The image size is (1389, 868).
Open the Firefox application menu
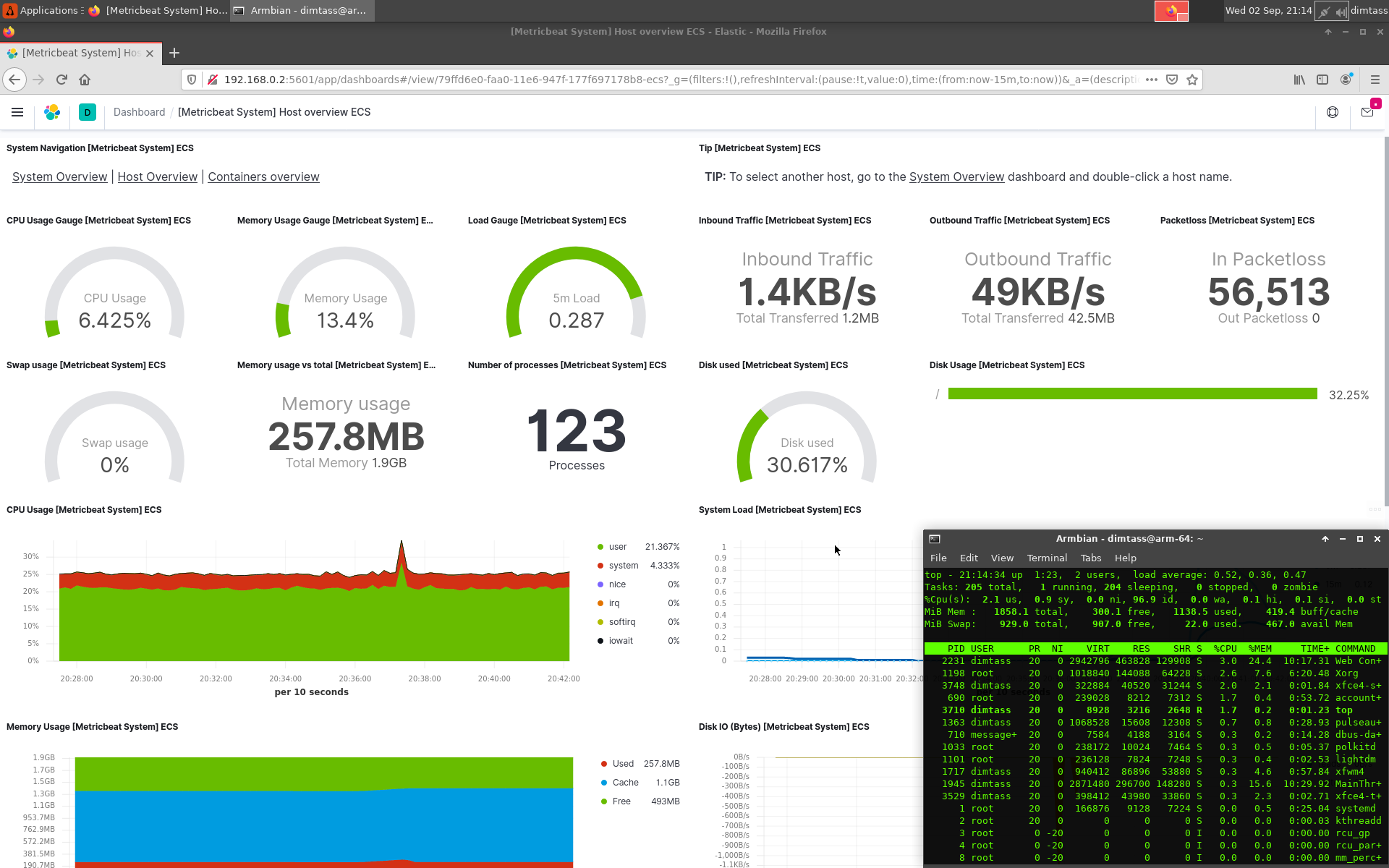click(x=1375, y=80)
